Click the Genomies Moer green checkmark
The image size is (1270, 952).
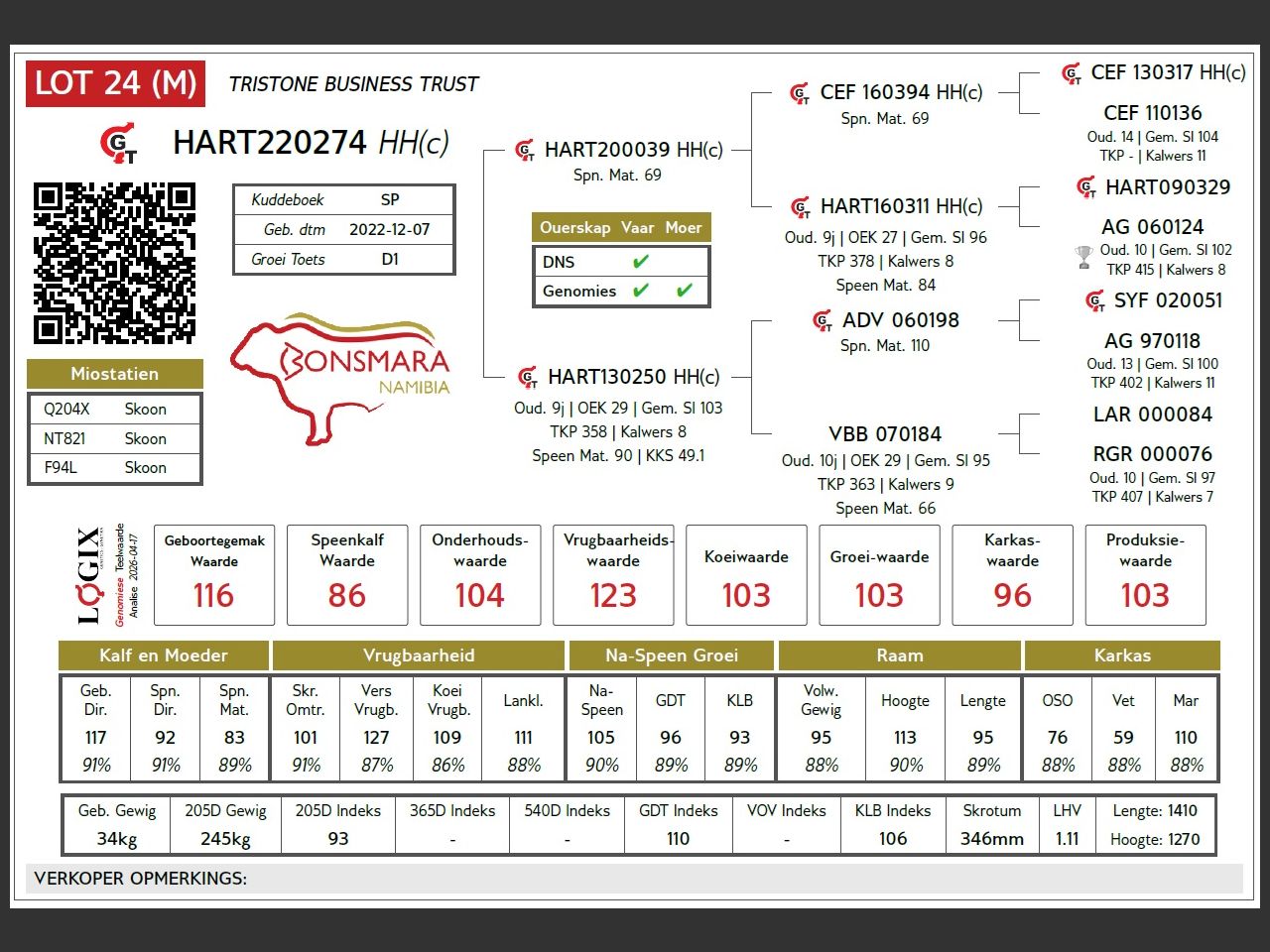click(685, 291)
